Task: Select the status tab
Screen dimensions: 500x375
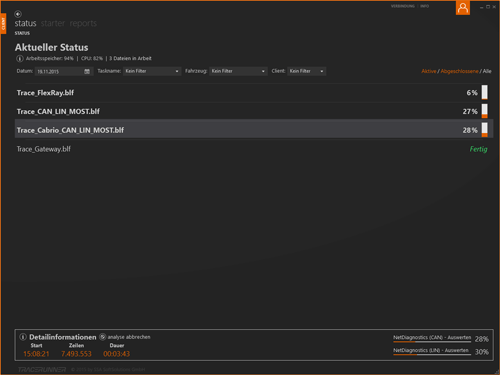Action: point(25,23)
